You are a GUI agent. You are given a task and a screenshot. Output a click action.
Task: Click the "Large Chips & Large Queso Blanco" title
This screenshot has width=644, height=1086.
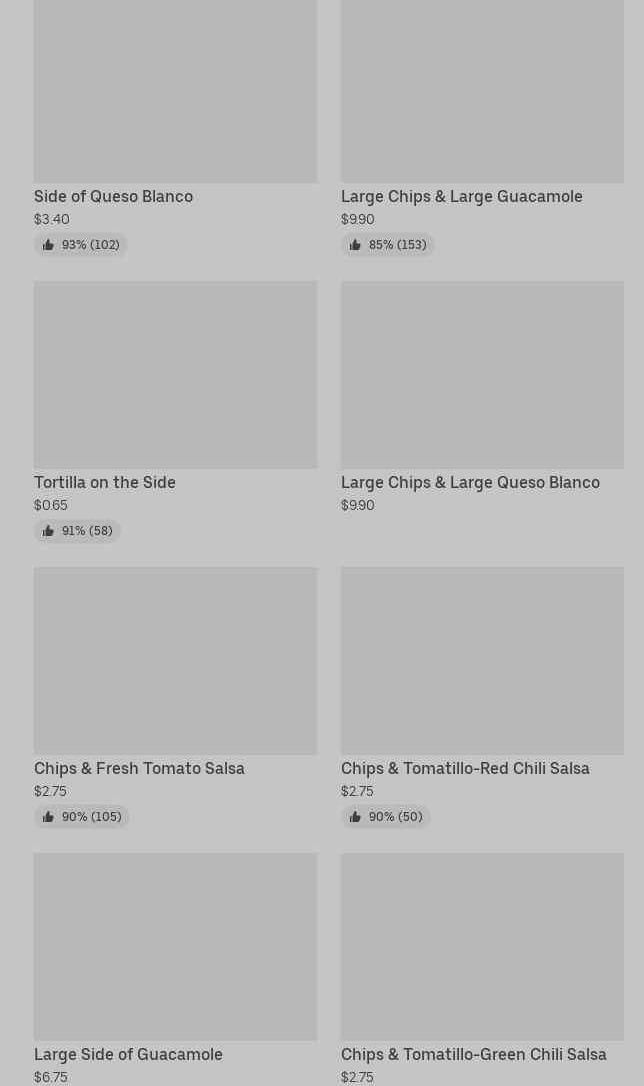470,483
